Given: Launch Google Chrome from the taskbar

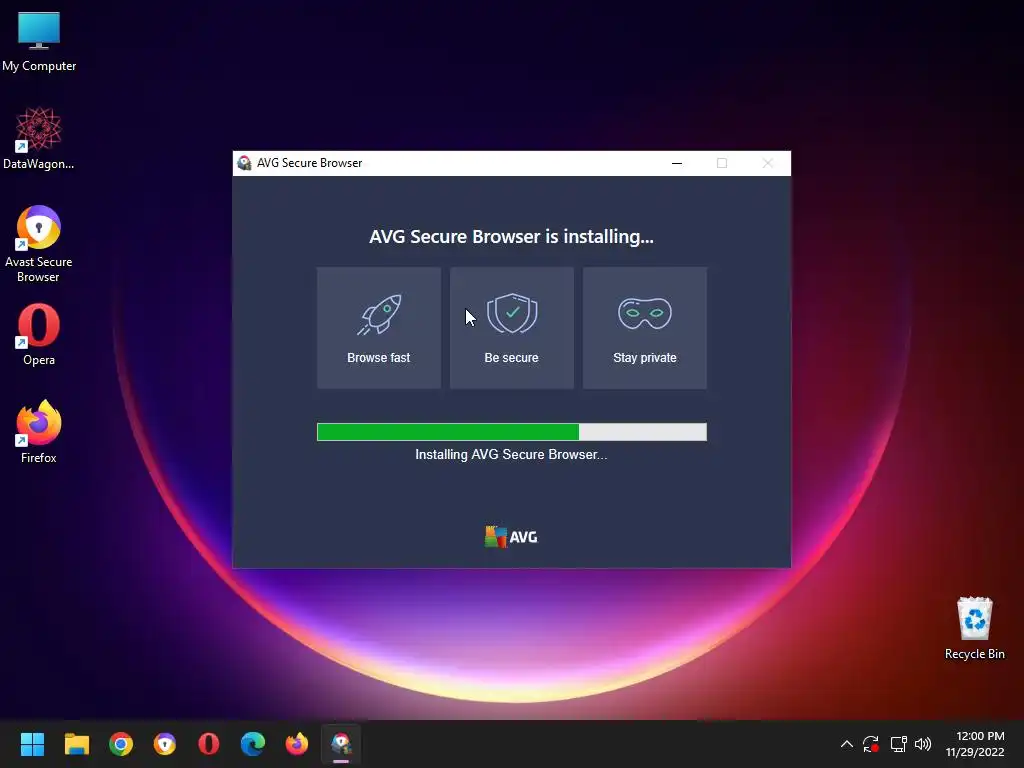Looking at the screenshot, I should point(121,744).
